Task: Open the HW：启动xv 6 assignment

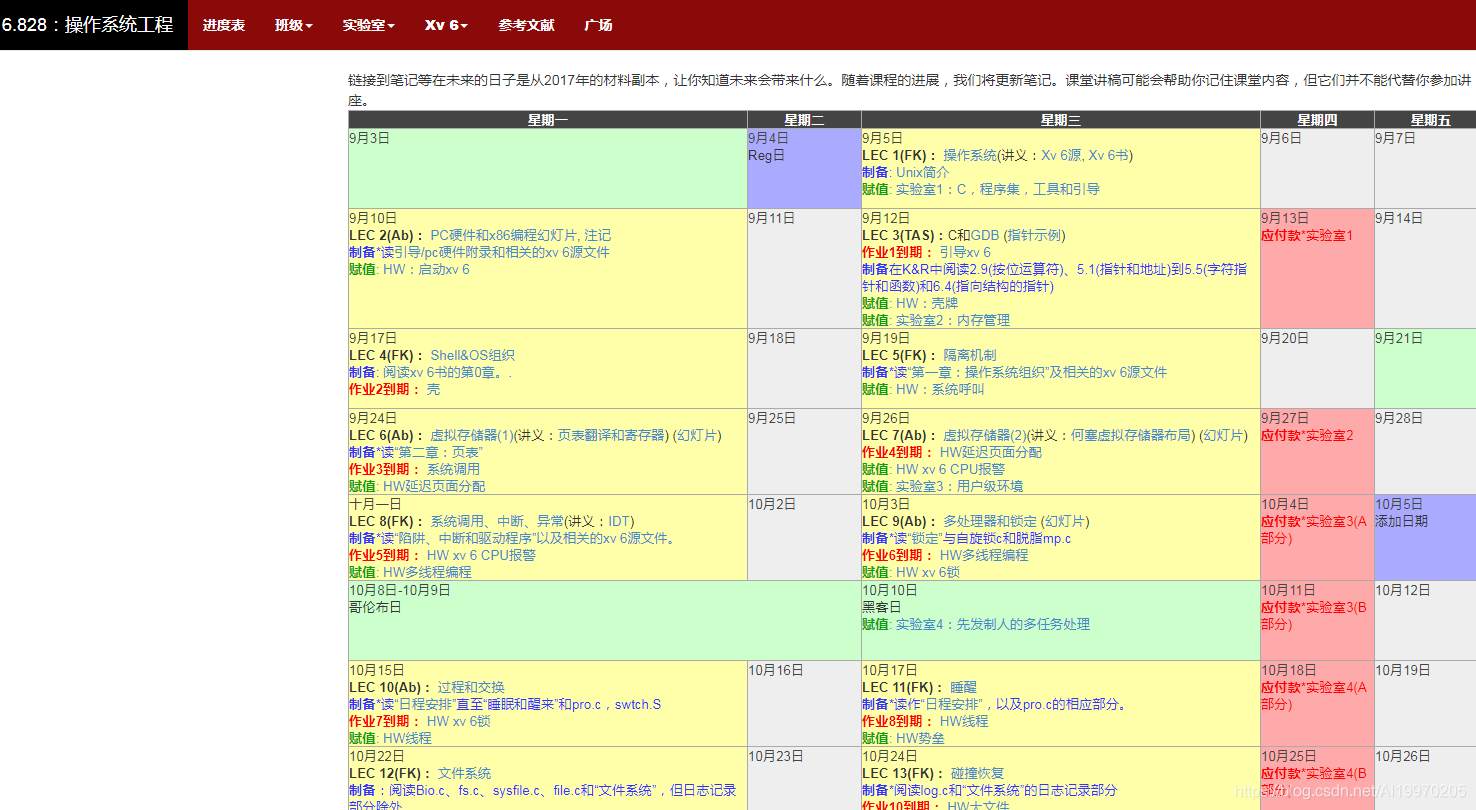Action: (x=426, y=269)
